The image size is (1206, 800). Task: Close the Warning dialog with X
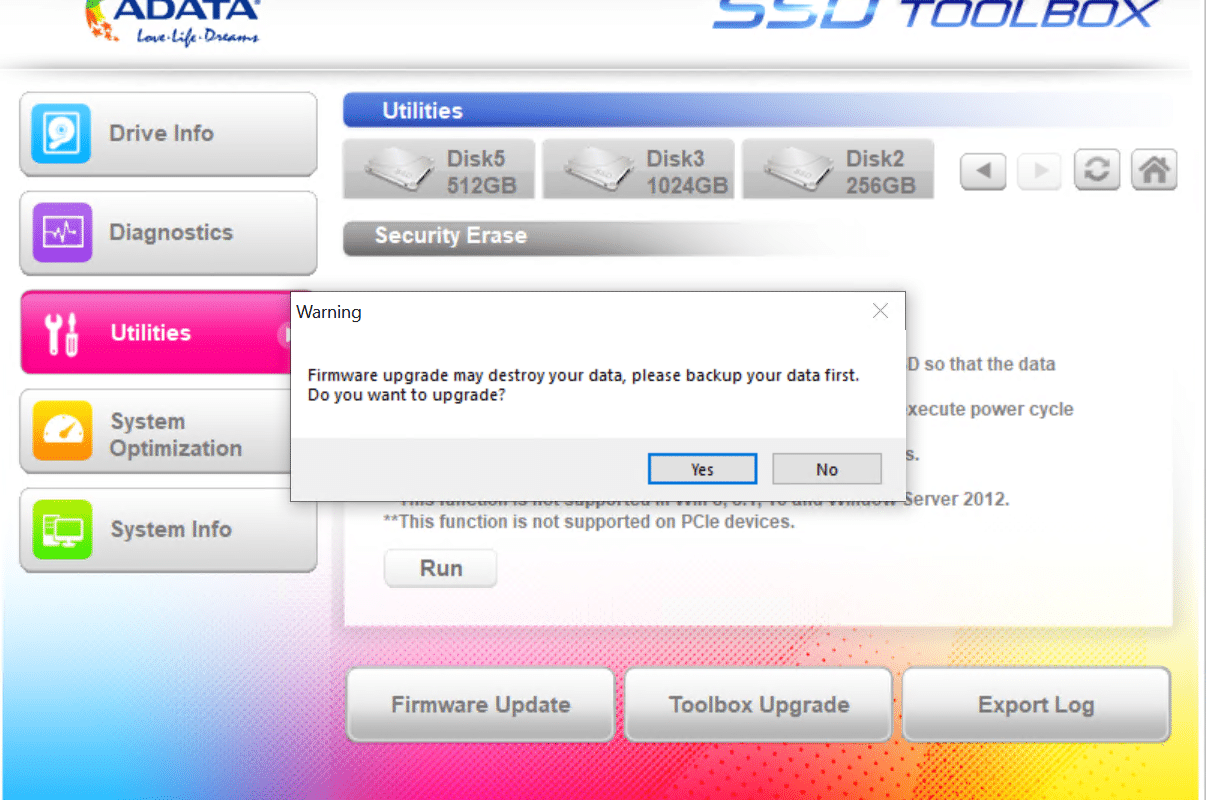coord(880,311)
